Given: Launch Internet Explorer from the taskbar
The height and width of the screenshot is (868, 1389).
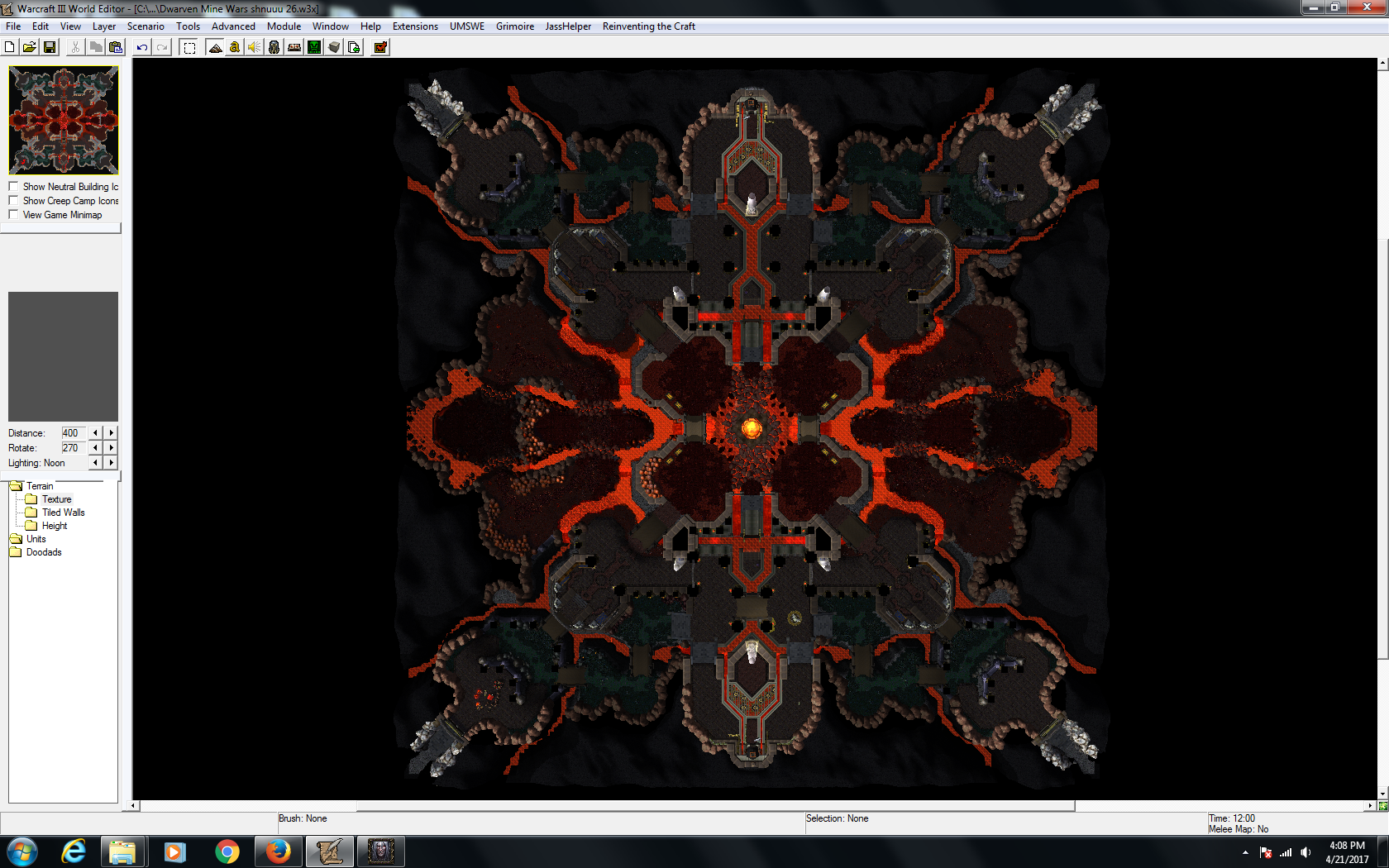Looking at the screenshot, I should [x=74, y=851].
